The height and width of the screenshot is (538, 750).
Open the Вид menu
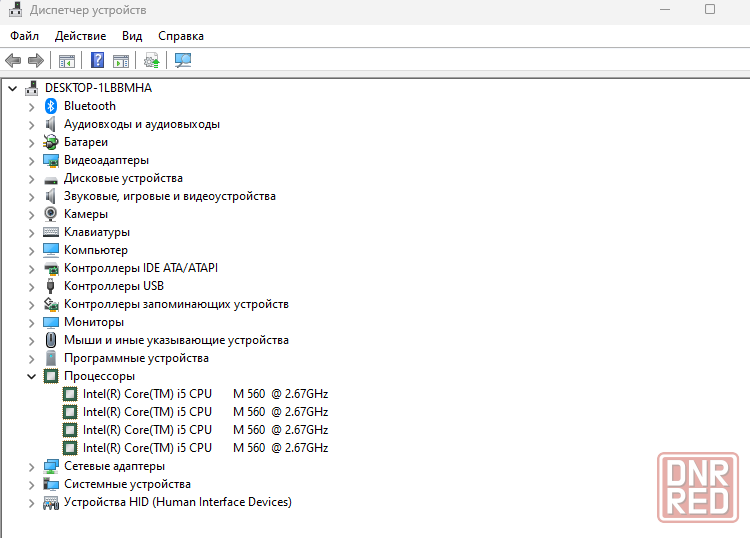click(x=132, y=36)
